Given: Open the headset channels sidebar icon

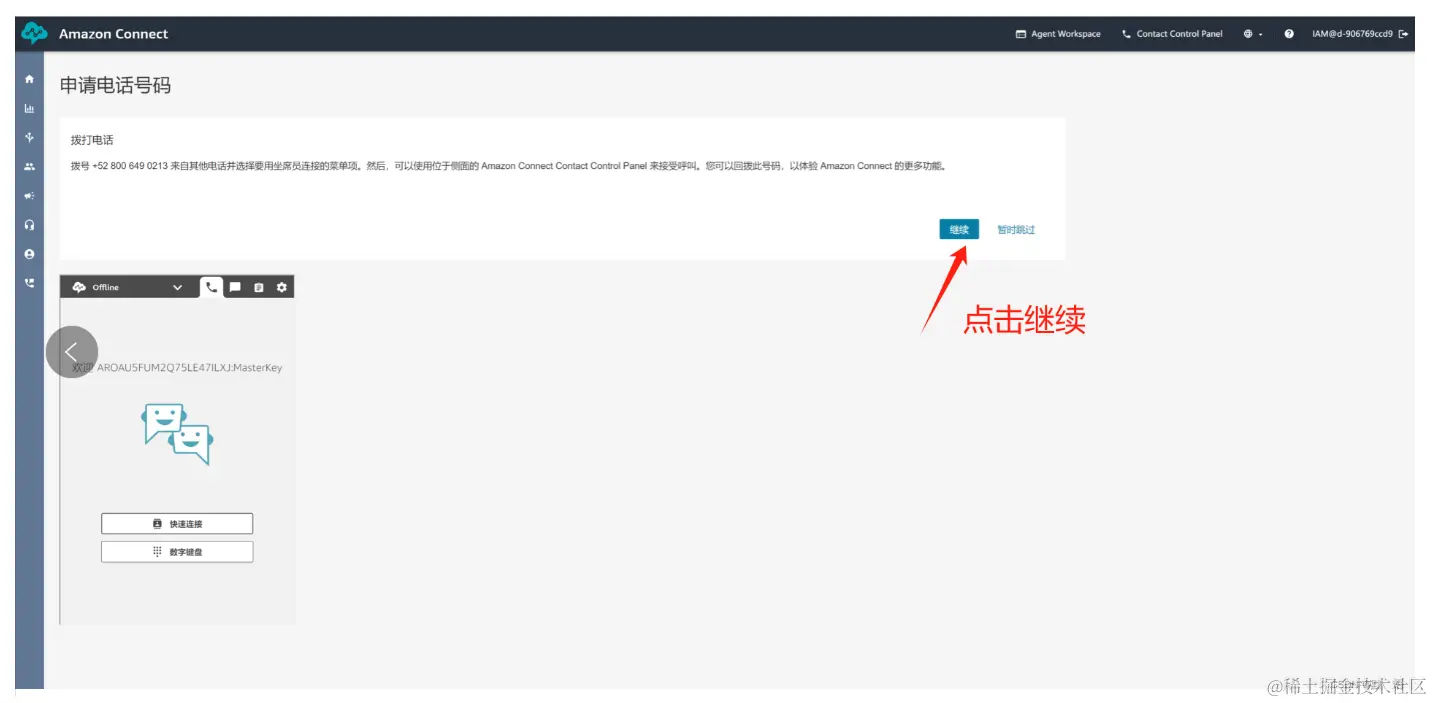Looking at the screenshot, I should coord(29,225).
